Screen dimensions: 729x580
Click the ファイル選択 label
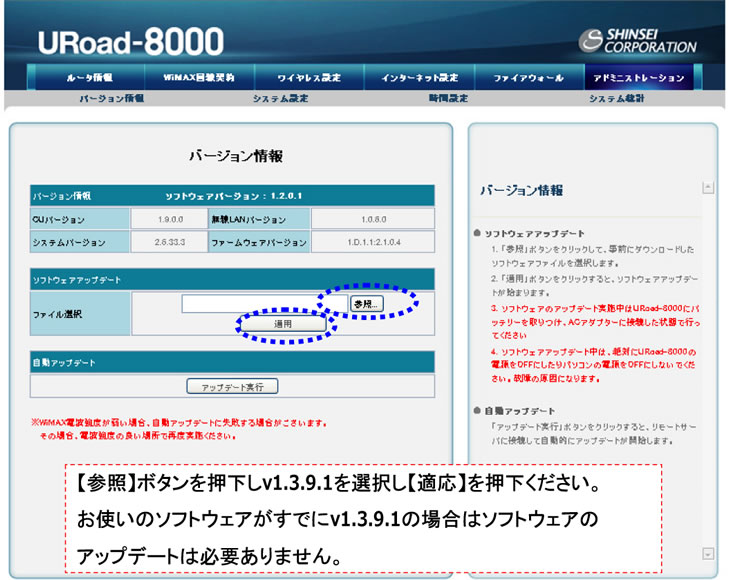tap(57, 314)
